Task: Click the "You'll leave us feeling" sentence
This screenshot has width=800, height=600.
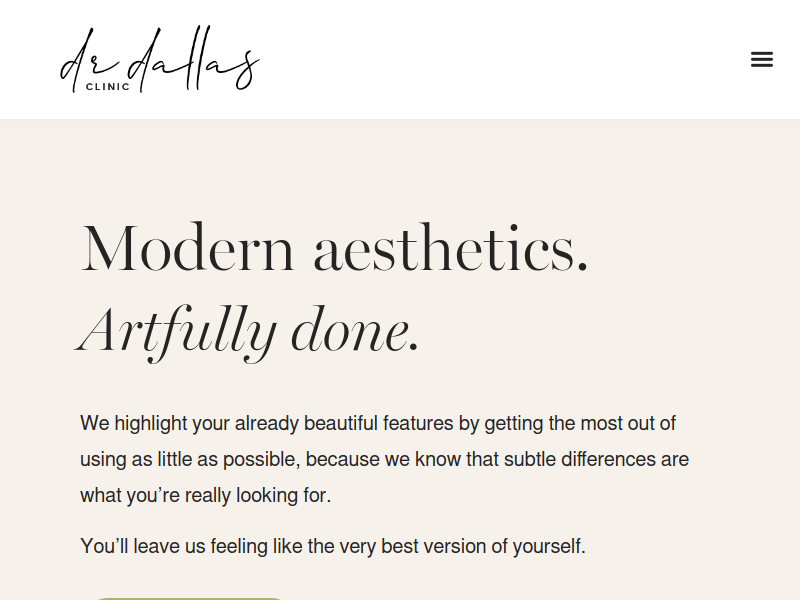Action: 333,546
